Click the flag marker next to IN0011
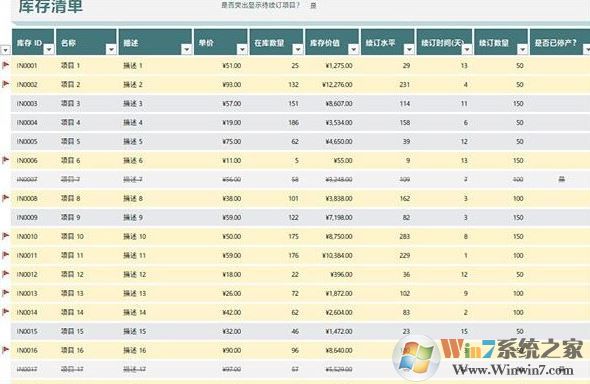Image resolution: width=590 pixels, height=384 pixels. [6, 255]
